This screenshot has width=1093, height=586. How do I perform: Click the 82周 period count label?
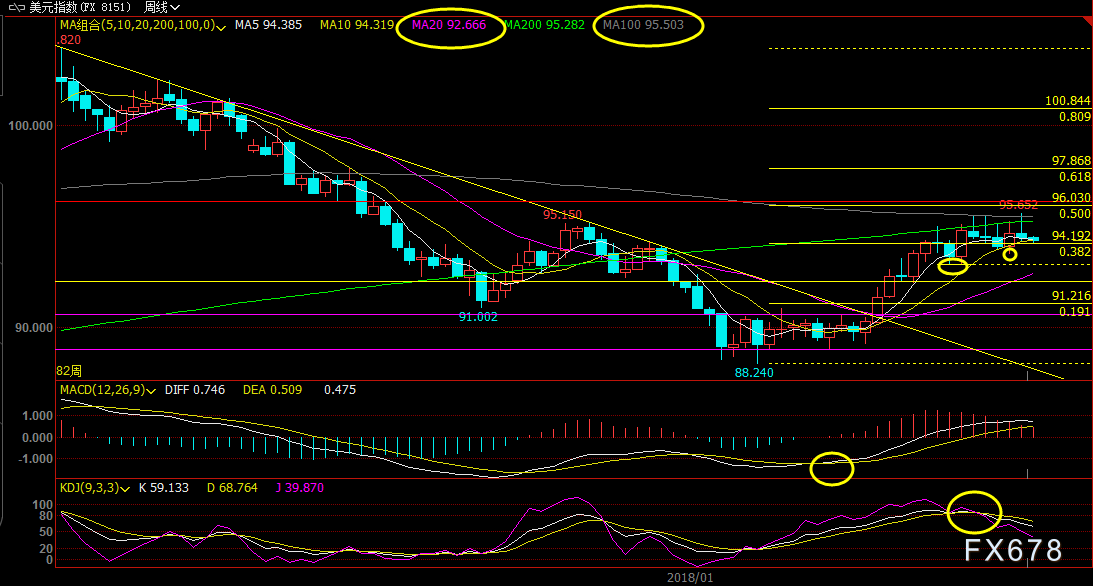click(x=69, y=371)
